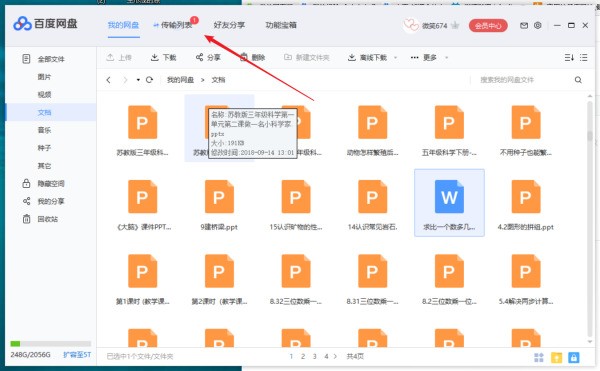
Task: Go to page 3
Action: tap(315, 356)
